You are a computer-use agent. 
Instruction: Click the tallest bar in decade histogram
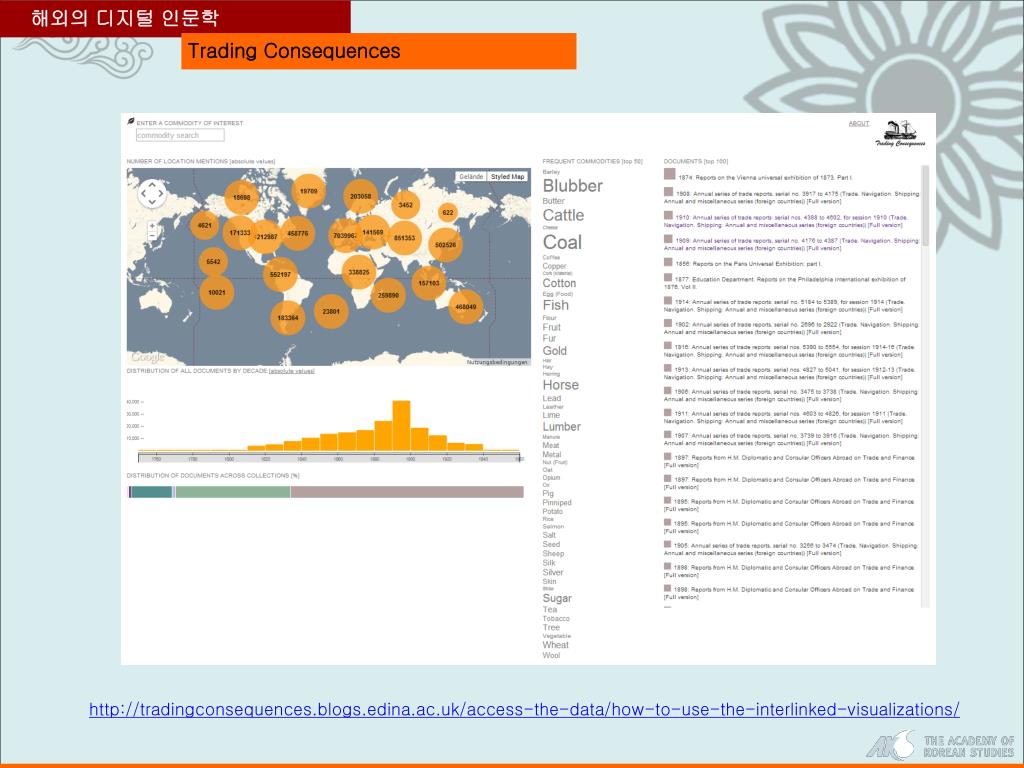[x=401, y=425]
